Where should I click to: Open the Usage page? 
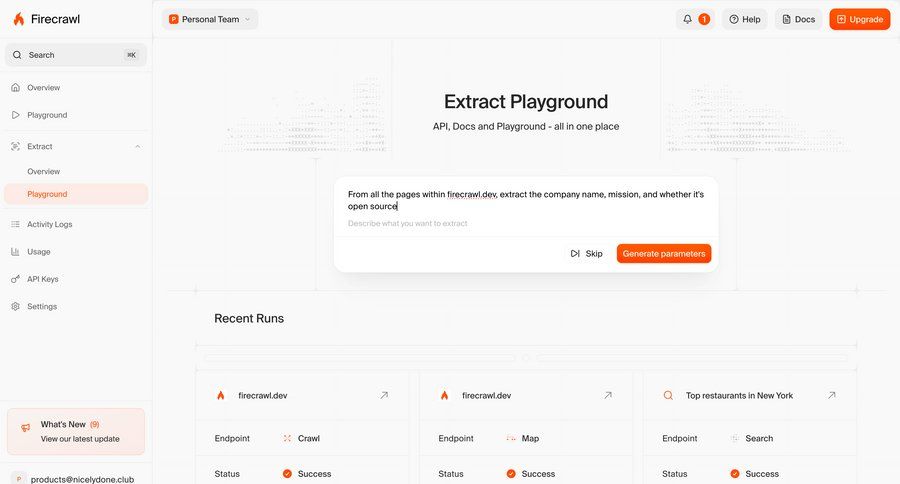(38, 252)
